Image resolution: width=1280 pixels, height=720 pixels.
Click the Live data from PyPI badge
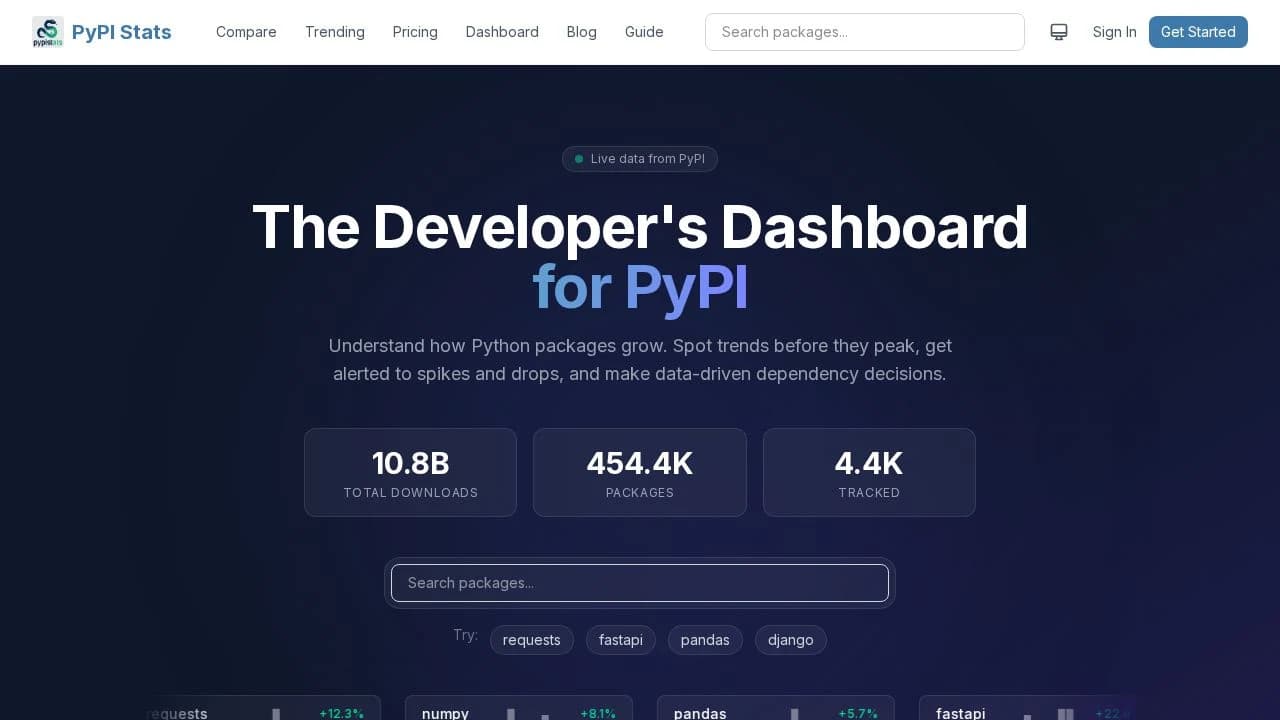pos(640,158)
